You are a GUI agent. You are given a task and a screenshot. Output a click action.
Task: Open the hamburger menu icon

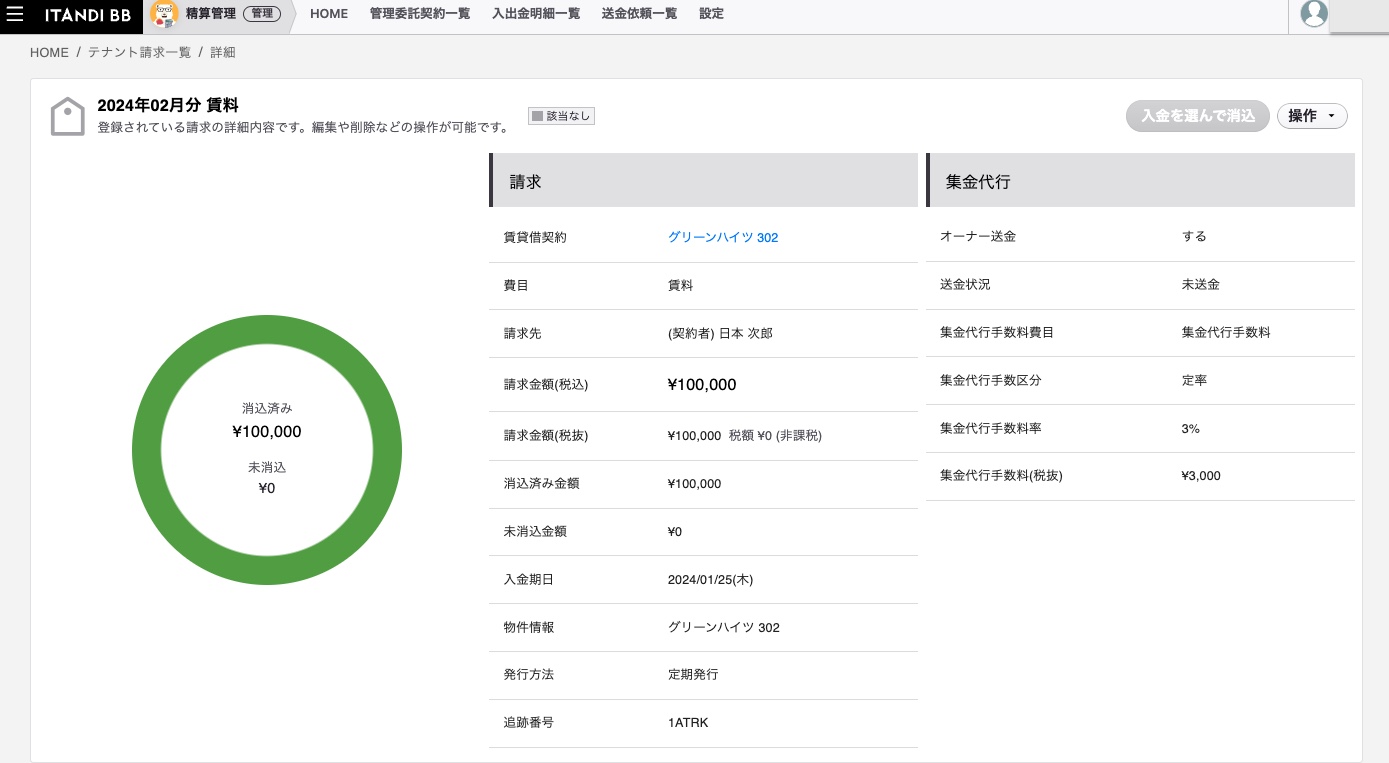click(x=15, y=14)
